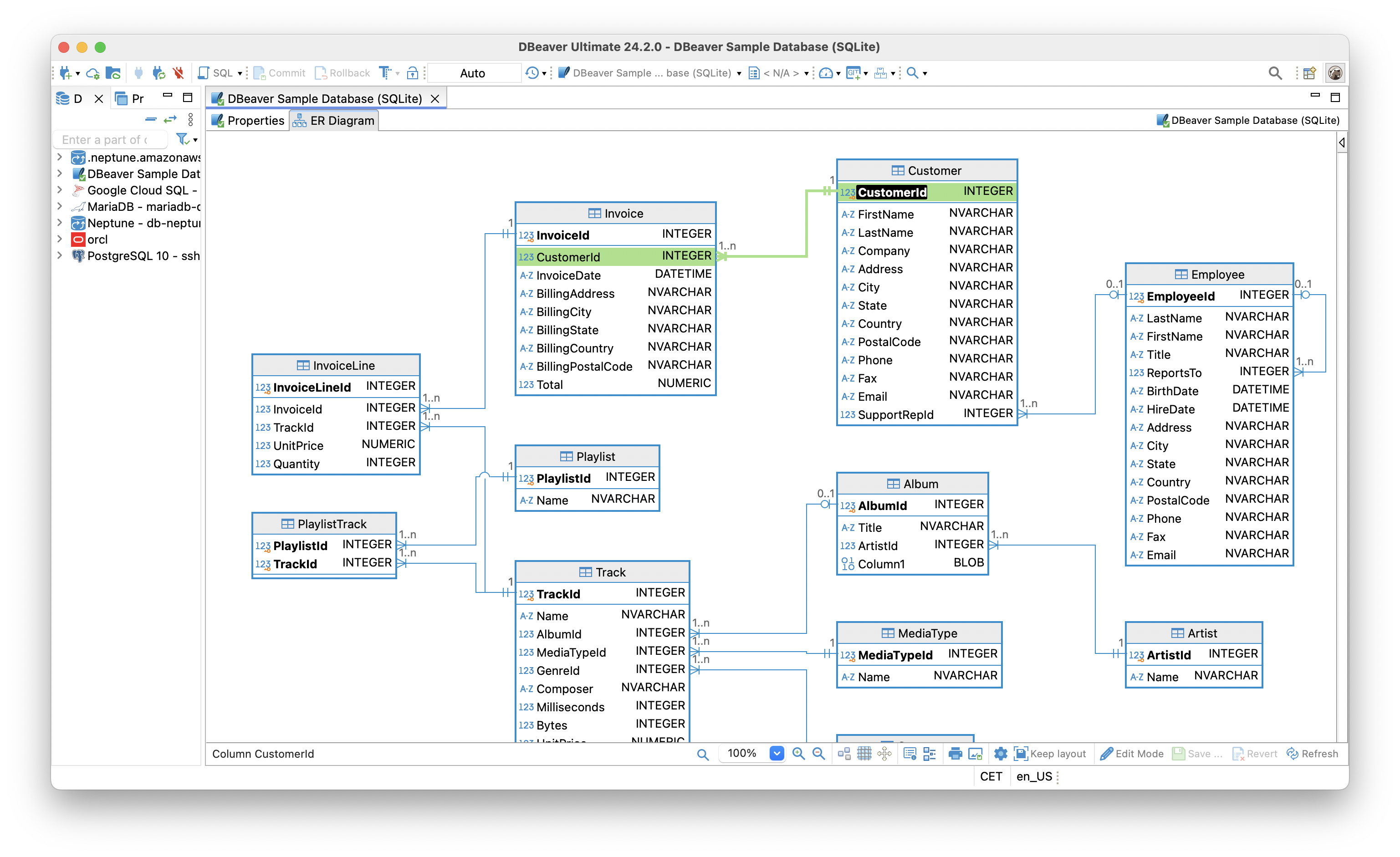This screenshot has width=1400, height=857.
Task: Open the navigator filter dropdown arrow
Action: 195,140
